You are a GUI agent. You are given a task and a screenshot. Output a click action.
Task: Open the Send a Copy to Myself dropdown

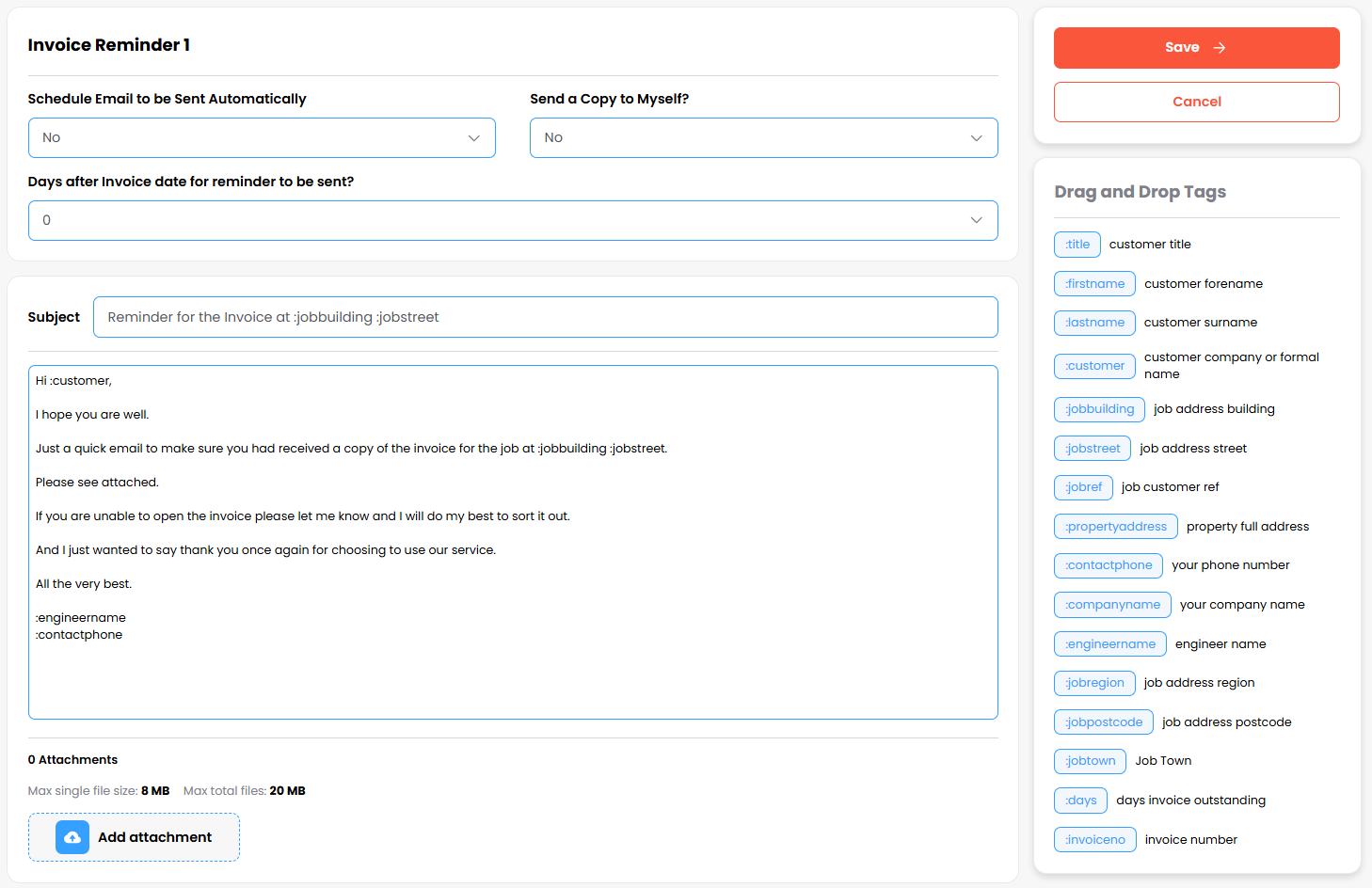(x=763, y=138)
